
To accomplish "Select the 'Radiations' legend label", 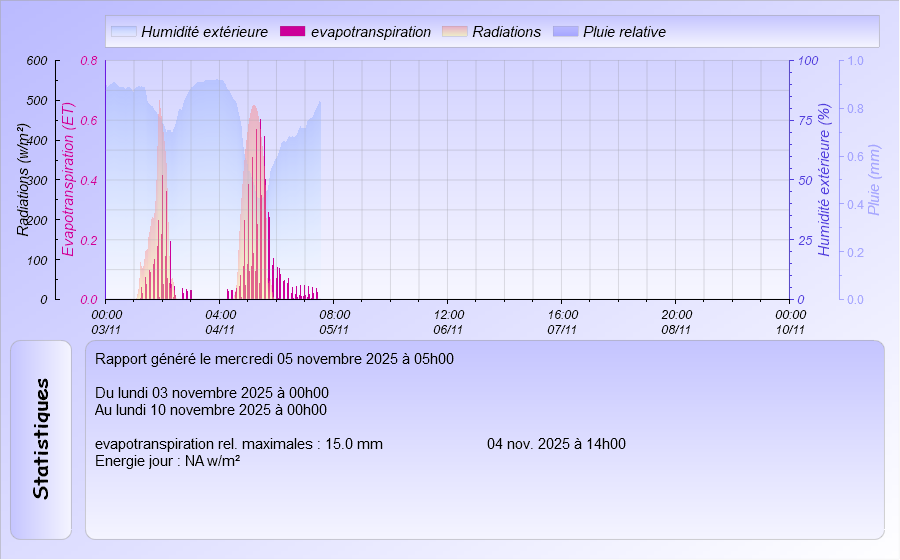I will 506,32.
